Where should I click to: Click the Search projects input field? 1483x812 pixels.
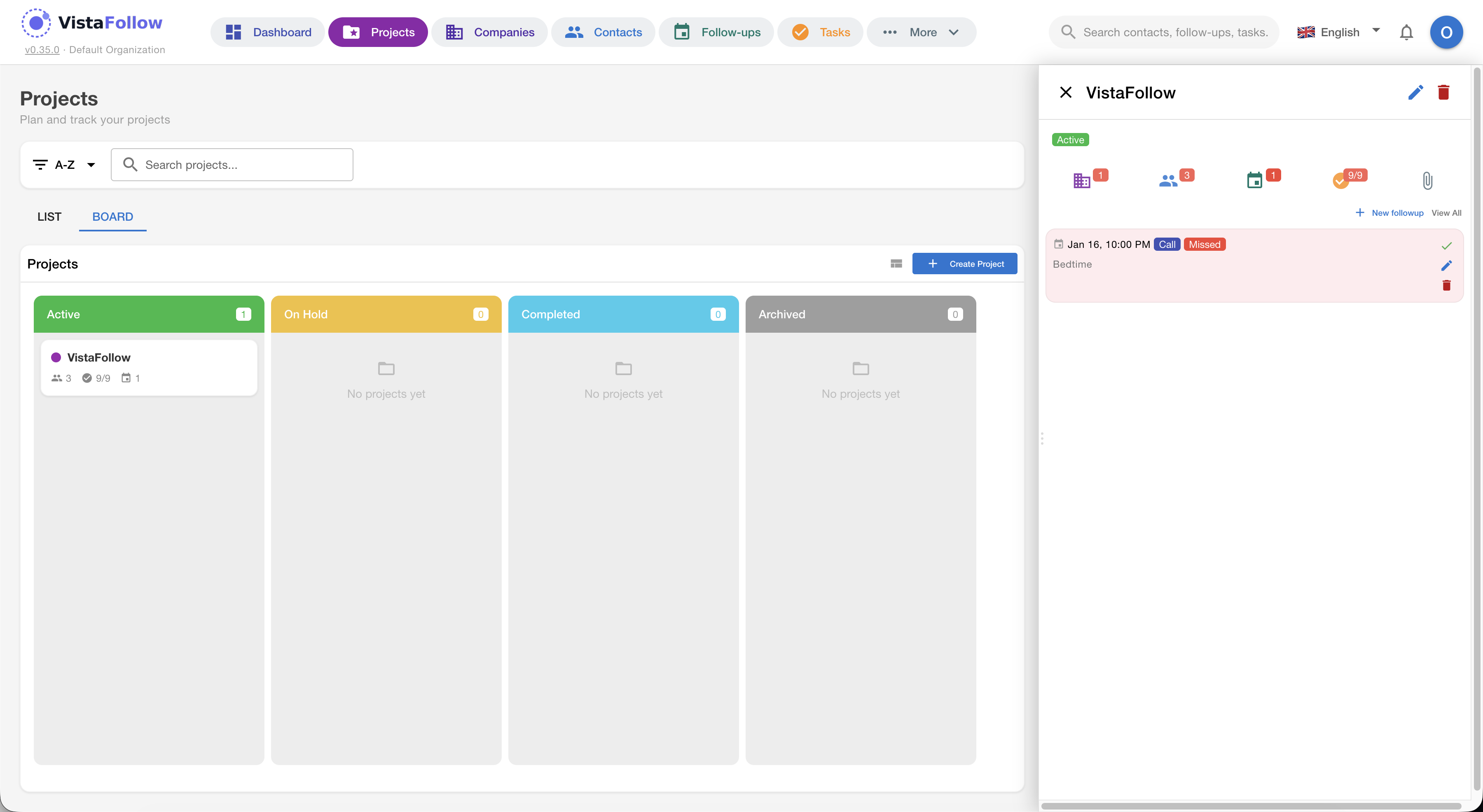tap(232, 165)
